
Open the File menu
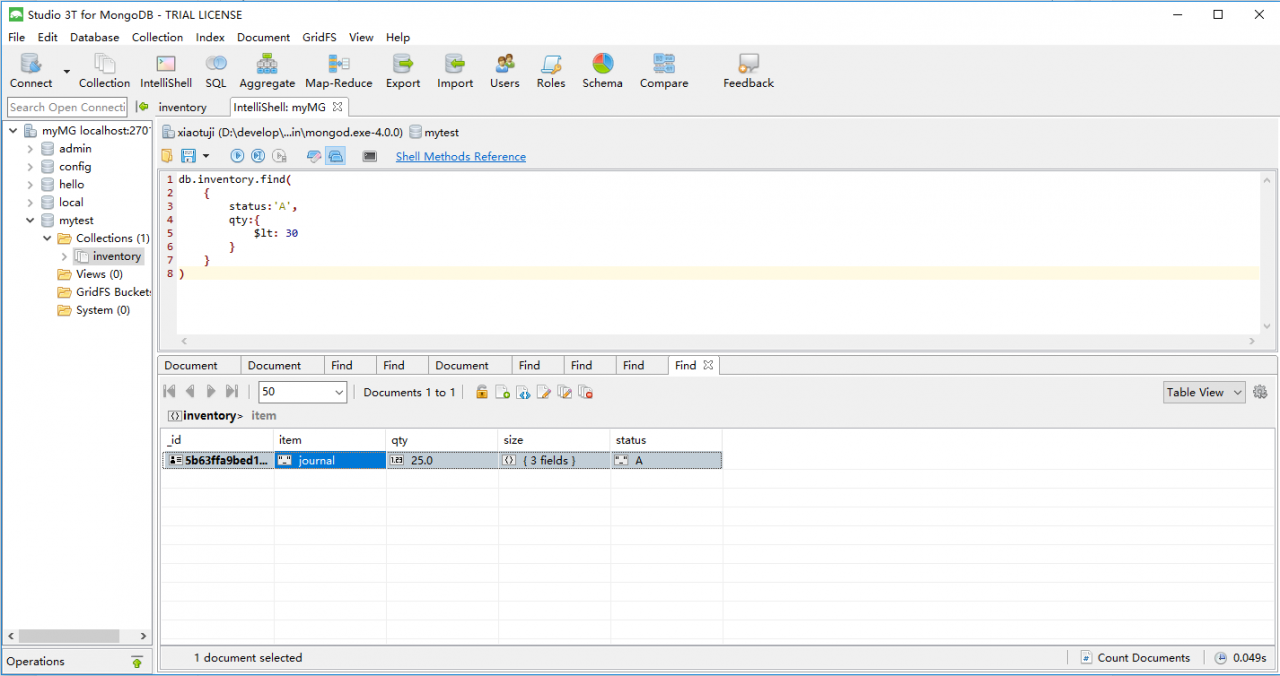pyautogui.click(x=17, y=37)
